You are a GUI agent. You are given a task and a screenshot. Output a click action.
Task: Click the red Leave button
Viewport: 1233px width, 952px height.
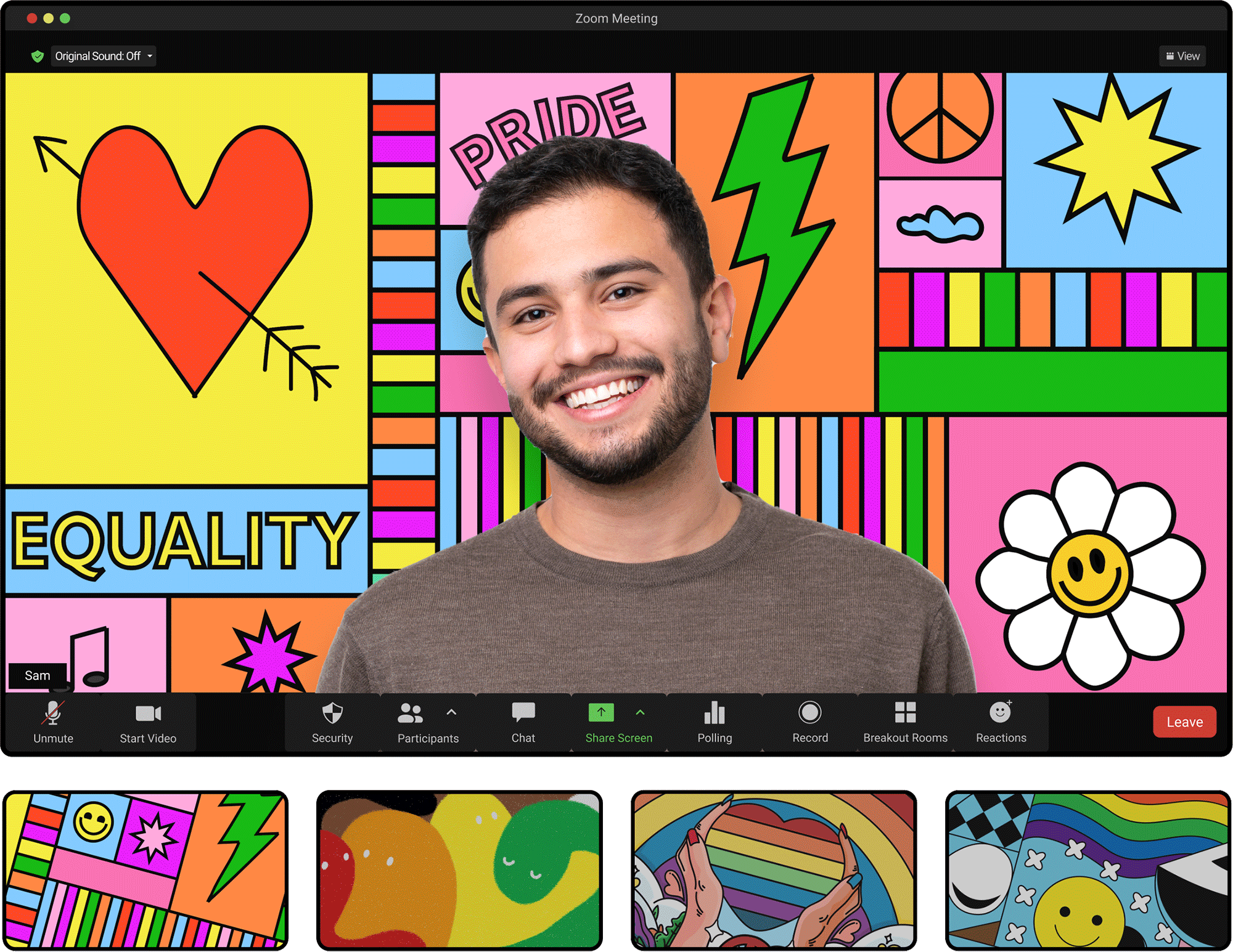(1184, 722)
